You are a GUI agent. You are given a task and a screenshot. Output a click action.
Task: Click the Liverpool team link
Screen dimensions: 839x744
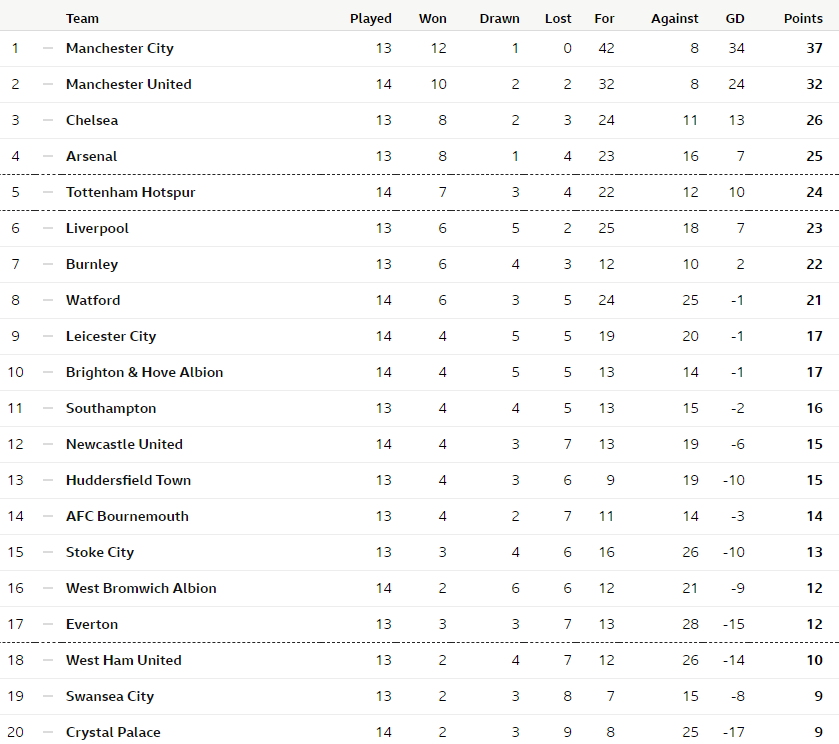tap(97, 228)
